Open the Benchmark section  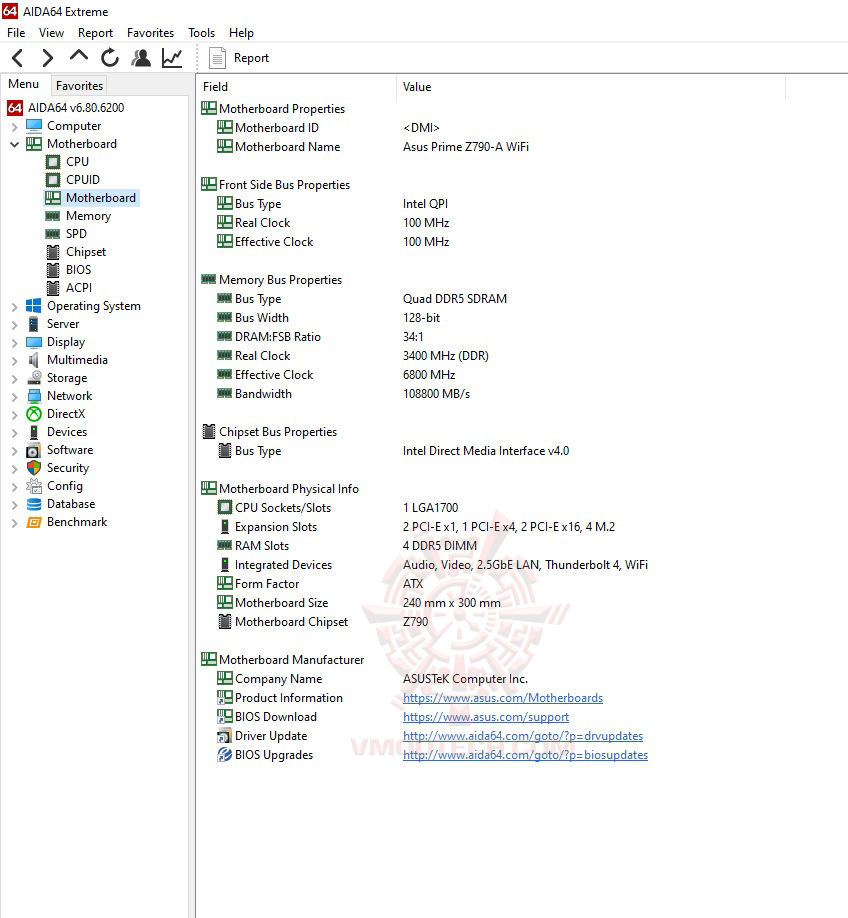76,521
